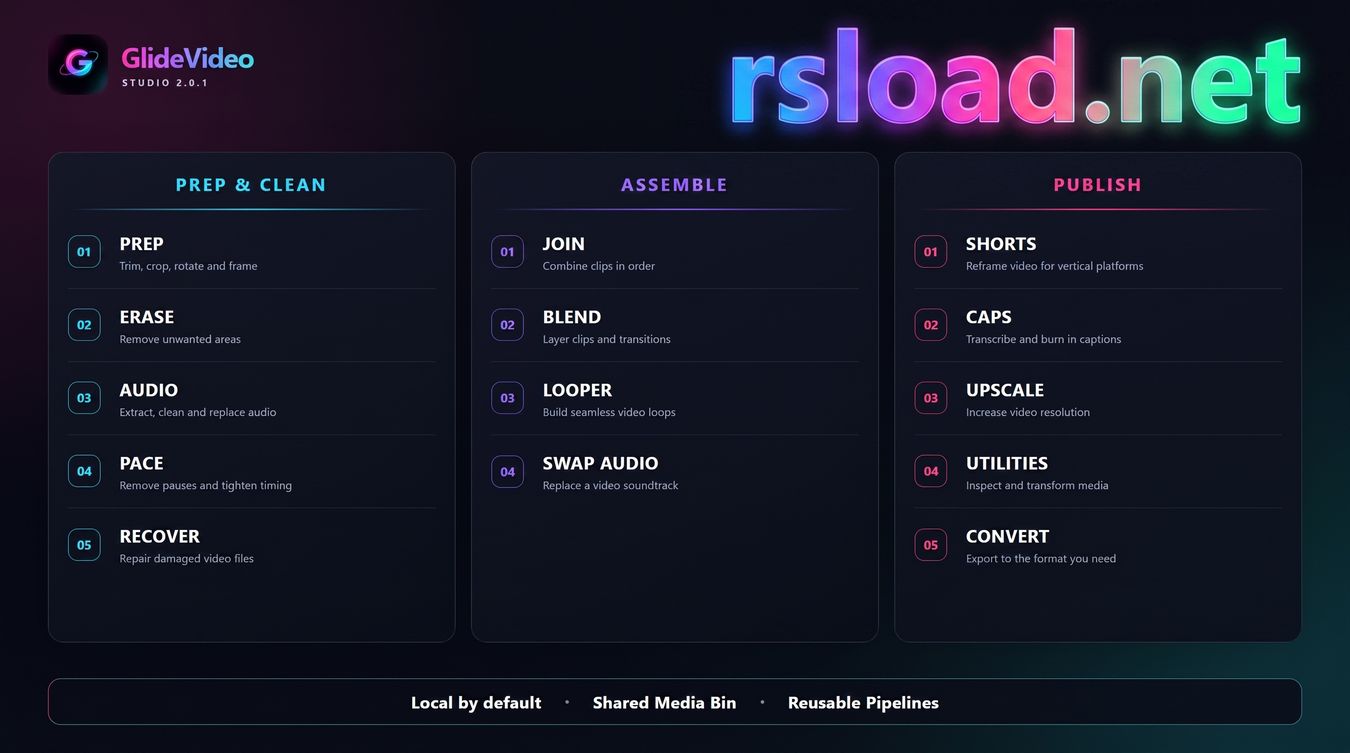
Task: Click the 04 badge beside UTILITIES
Action: point(931,471)
